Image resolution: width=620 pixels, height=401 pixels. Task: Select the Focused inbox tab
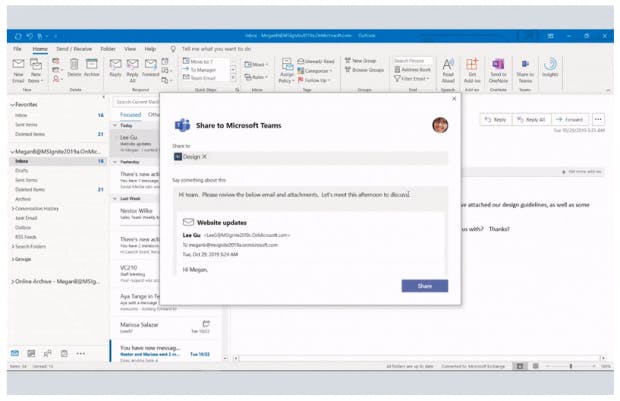pyautogui.click(x=130, y=115)
